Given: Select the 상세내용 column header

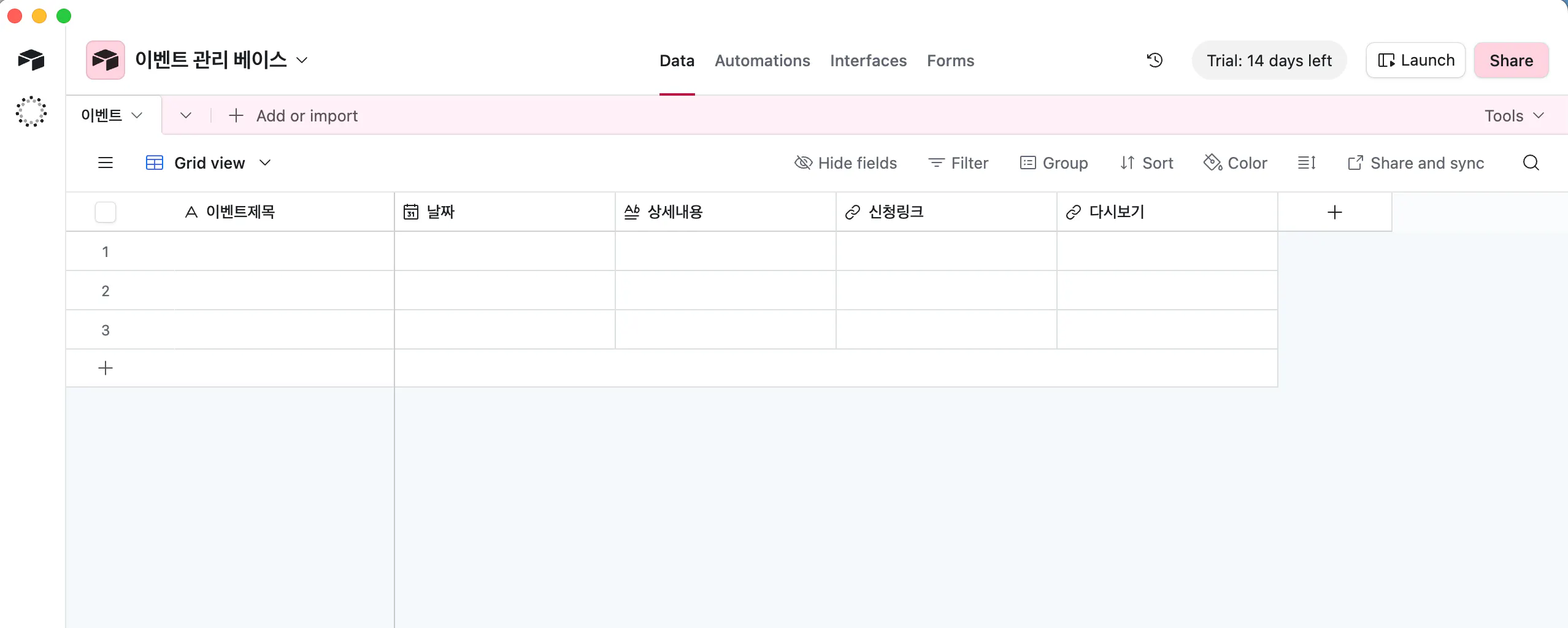Looking at the screenshot, I should (x=726, y=212).
